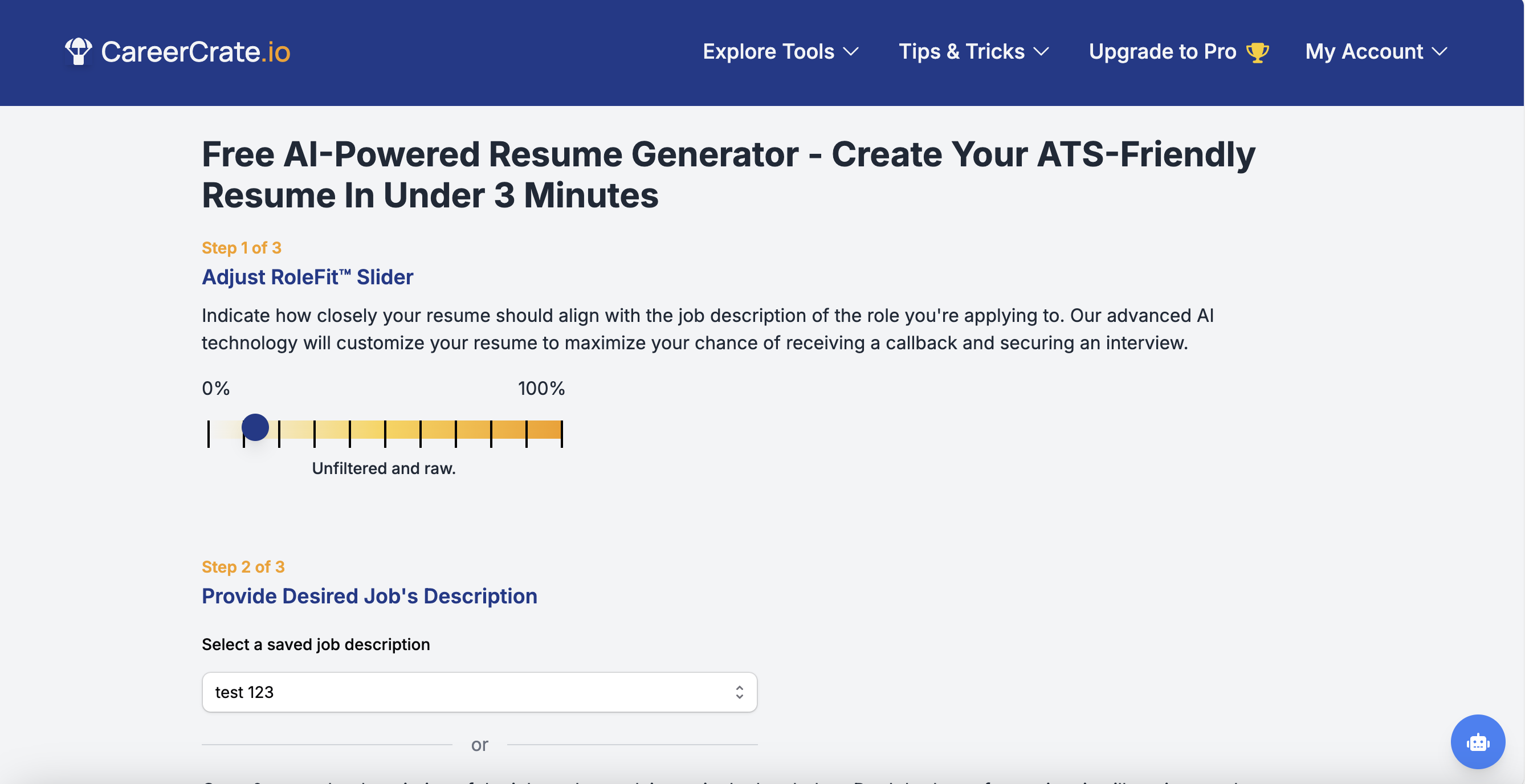This screenshot has width=1525, height=784.
Task: Open the Tips & Tricks menu
Action: (x=961, y=52)
